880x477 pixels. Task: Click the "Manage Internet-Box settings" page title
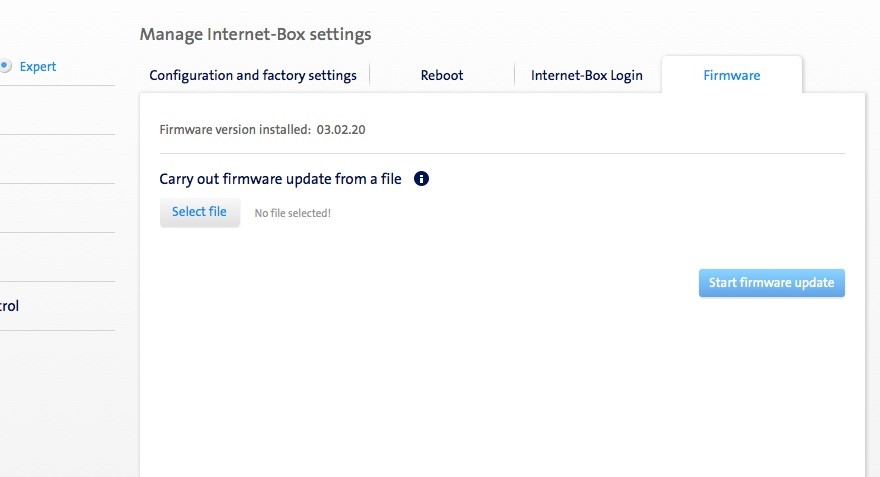[255, 35]
